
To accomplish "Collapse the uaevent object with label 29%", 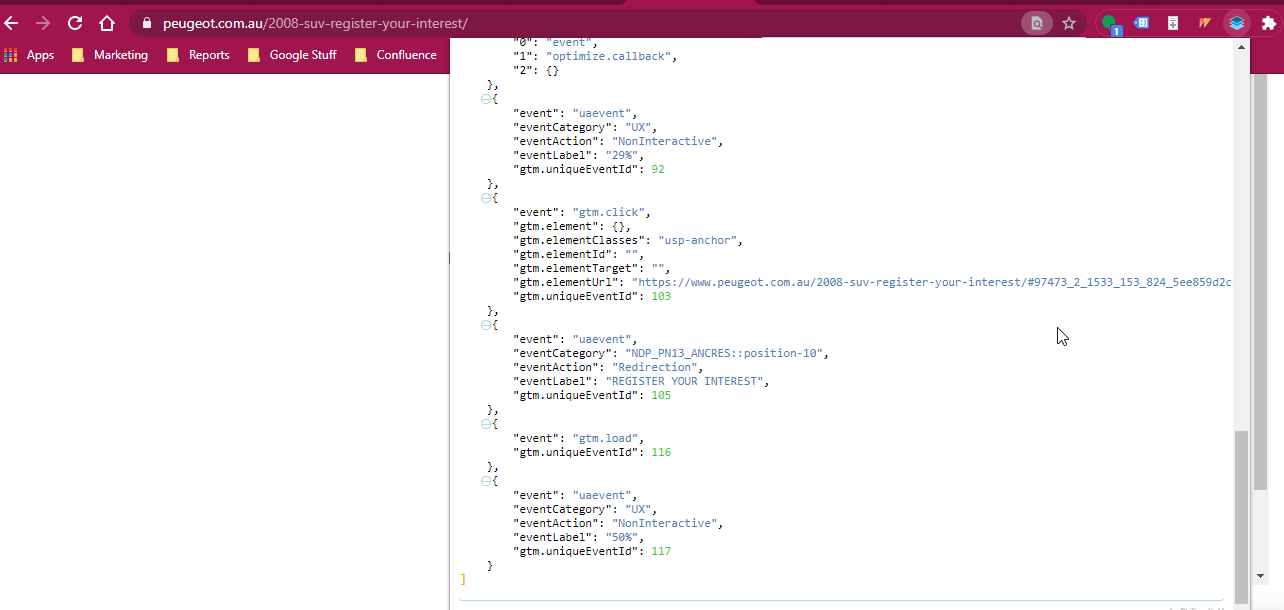I will point(486,99).
